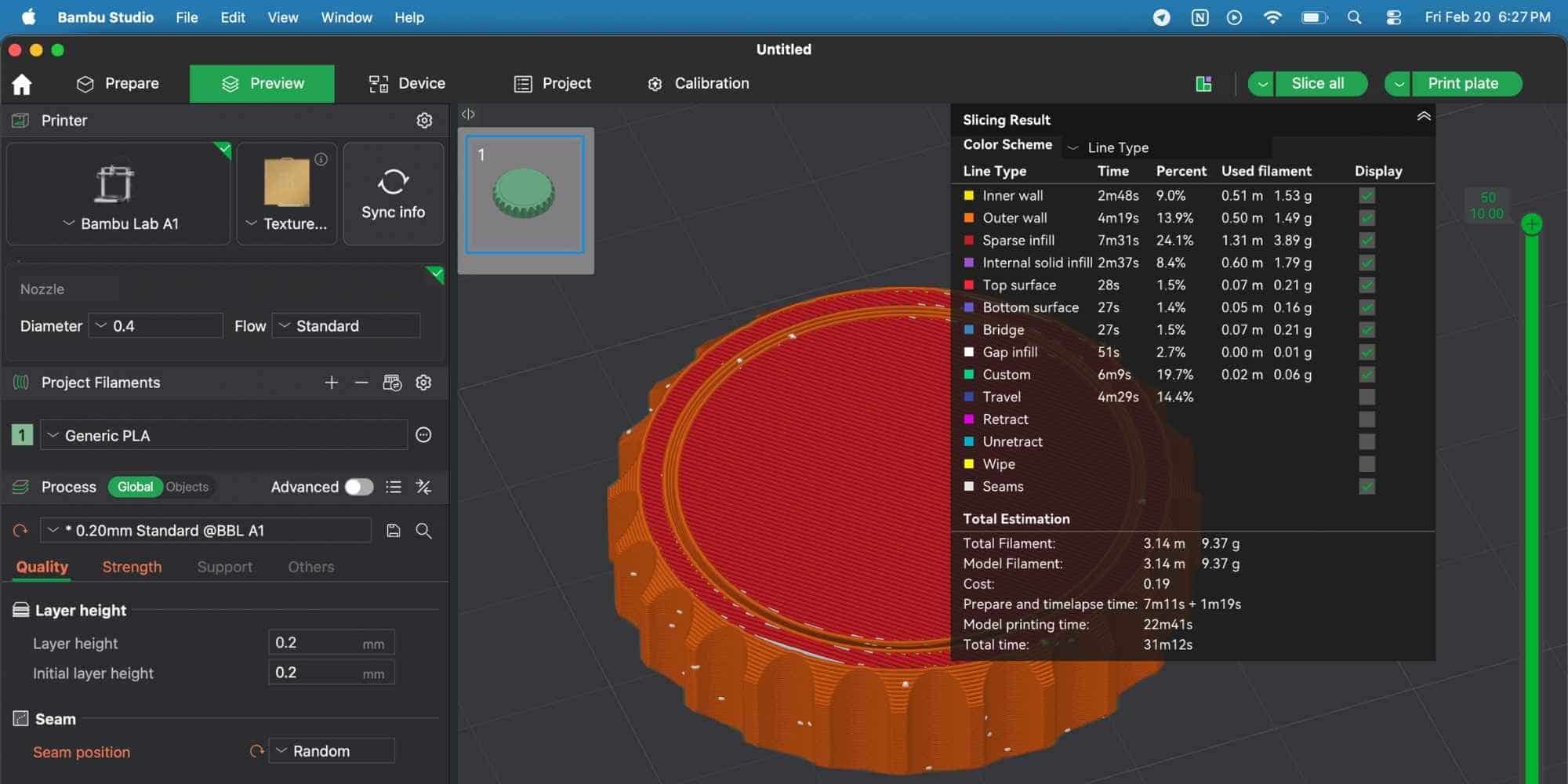Select the Strength settings tab

pos(132,567)
